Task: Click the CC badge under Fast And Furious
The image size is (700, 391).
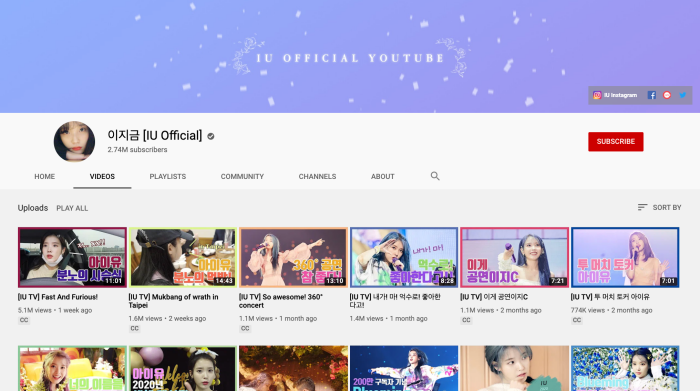Action: tap(24, 320)
